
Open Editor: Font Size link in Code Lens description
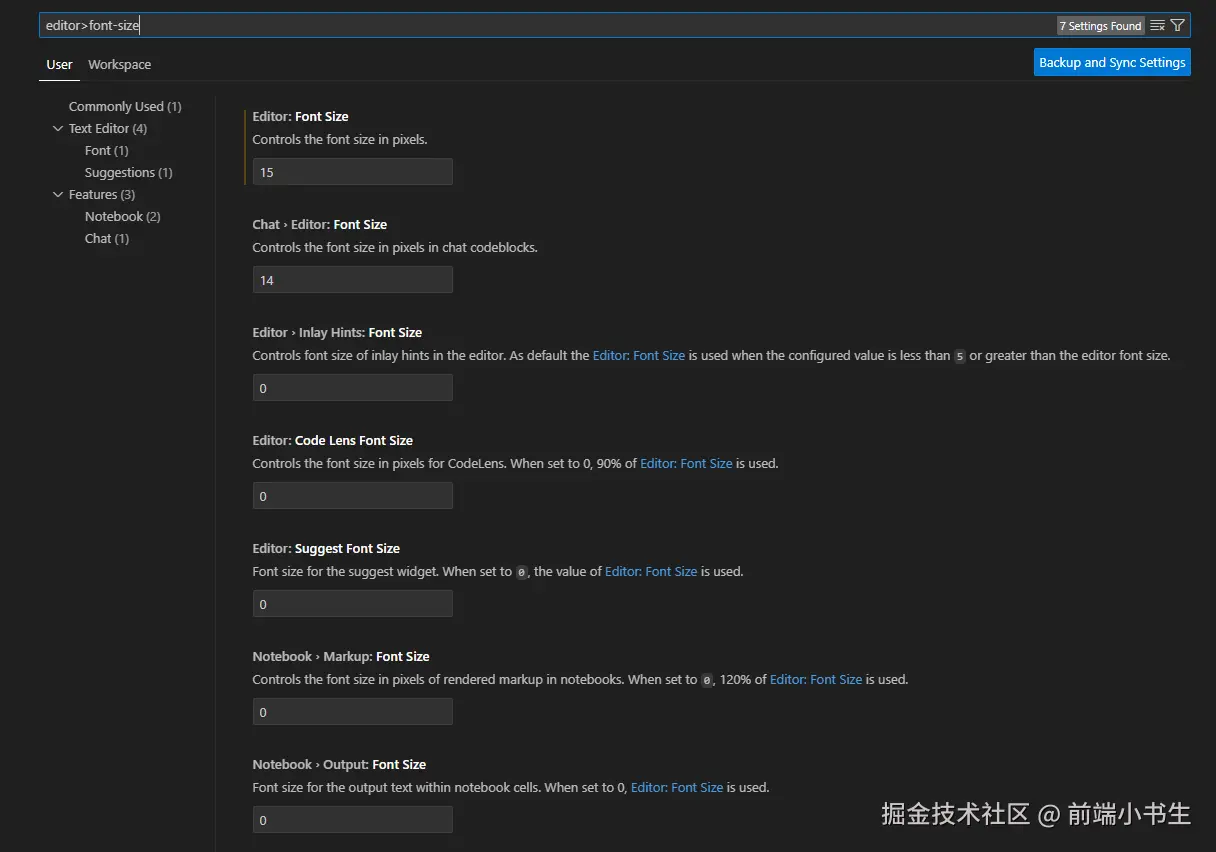click(x=686, y=463)
